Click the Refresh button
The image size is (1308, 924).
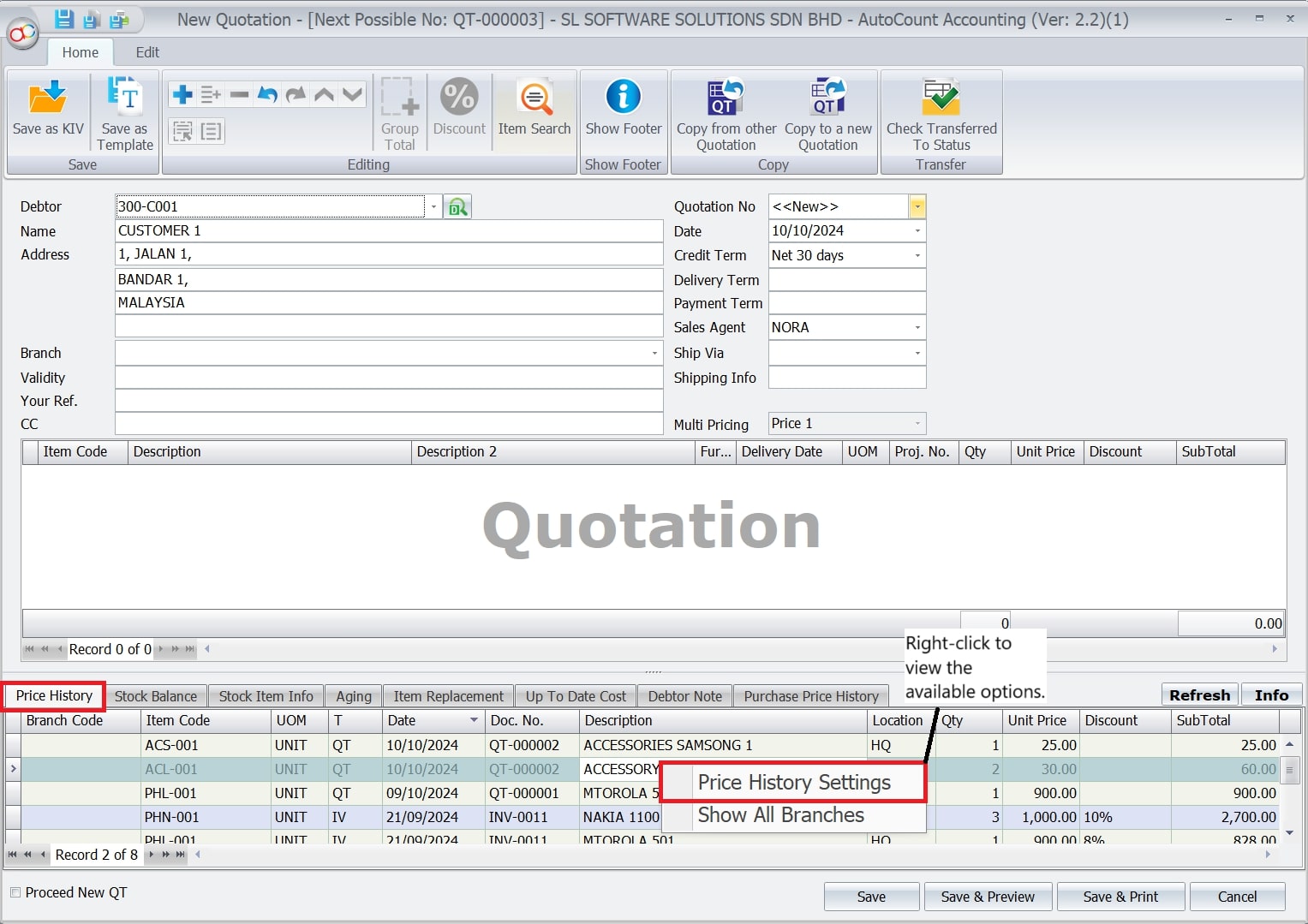1198,694
